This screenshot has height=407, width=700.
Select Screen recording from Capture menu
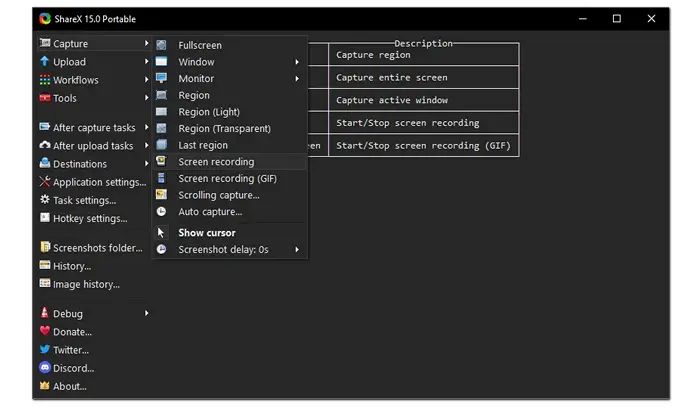pyautogui.click(x=216, y=162)
